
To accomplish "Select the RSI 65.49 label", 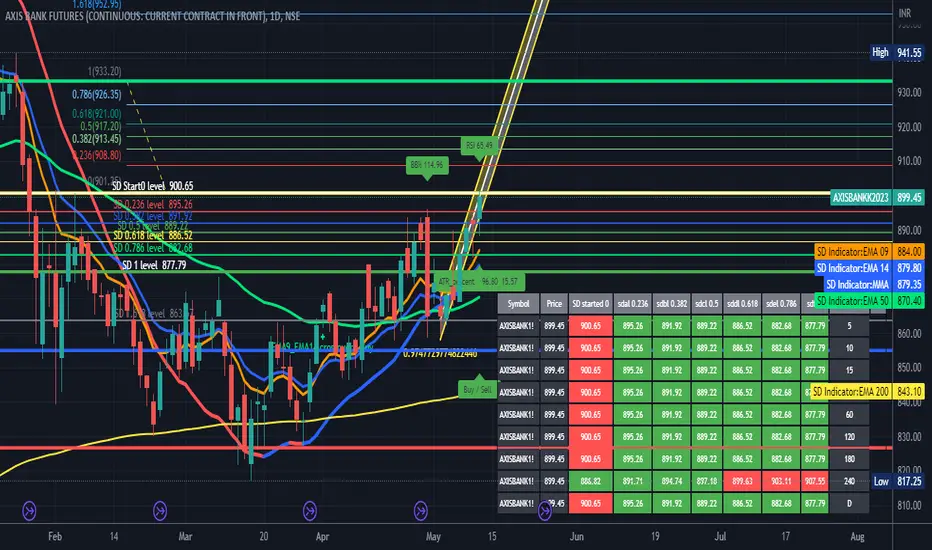I will pyautogui.click(x=478, y=145).
